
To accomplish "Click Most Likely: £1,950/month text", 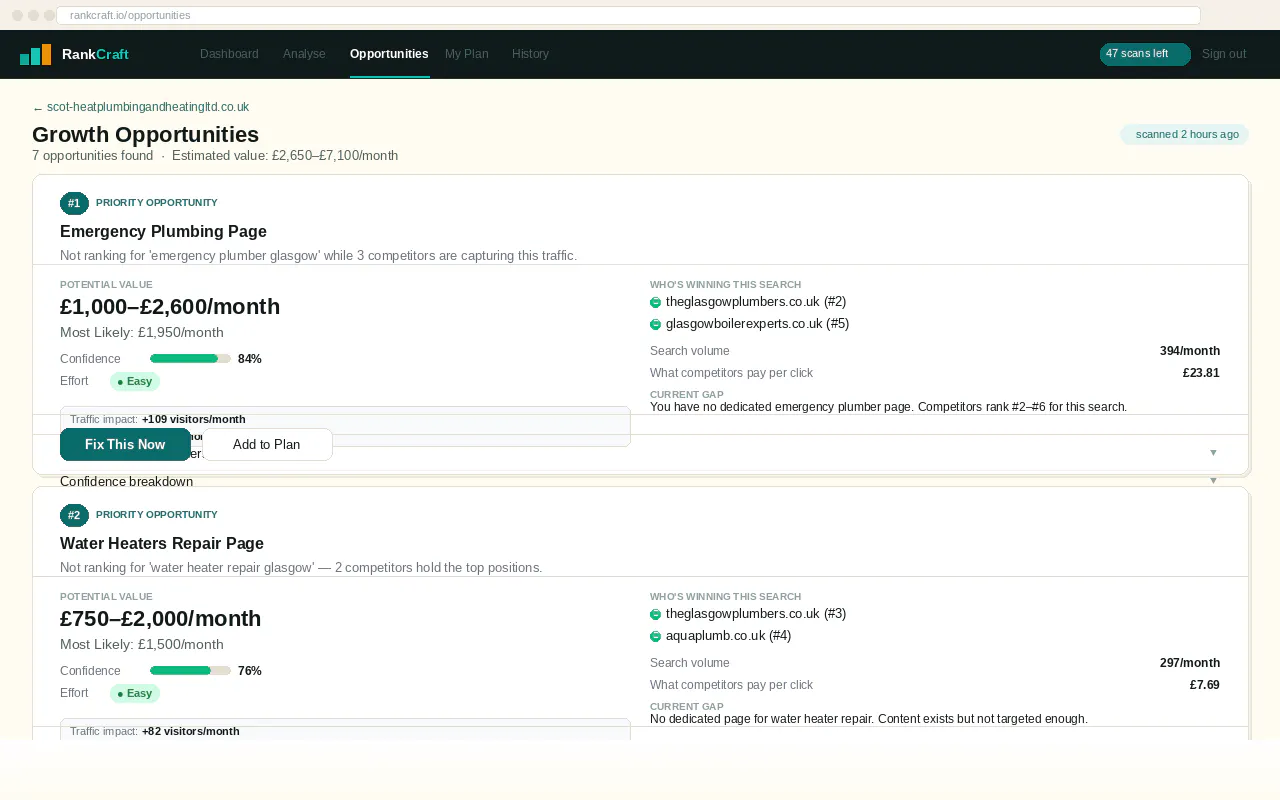I will 142,333.
